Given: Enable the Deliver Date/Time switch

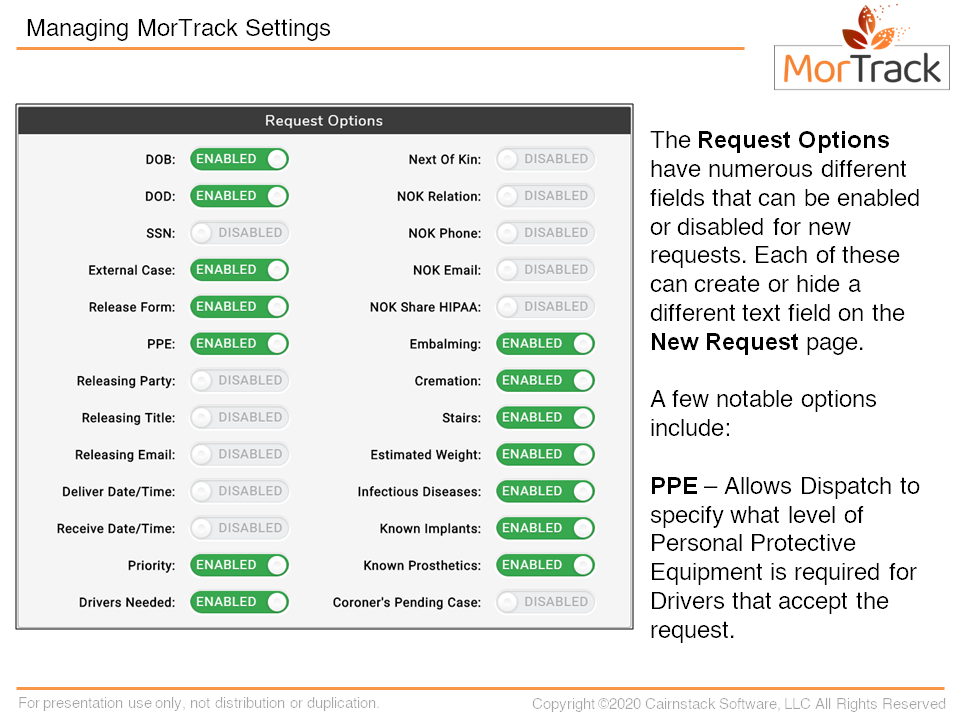Looking at the screenshot, I should coord(239,492).
